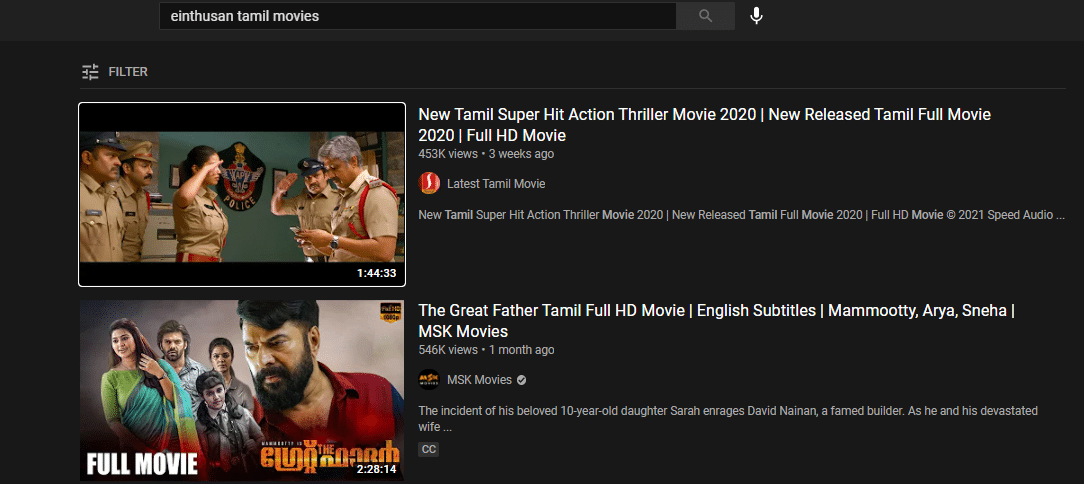Play The Great Father movie thumbnail
The image size is (1084, 484).
242,391
